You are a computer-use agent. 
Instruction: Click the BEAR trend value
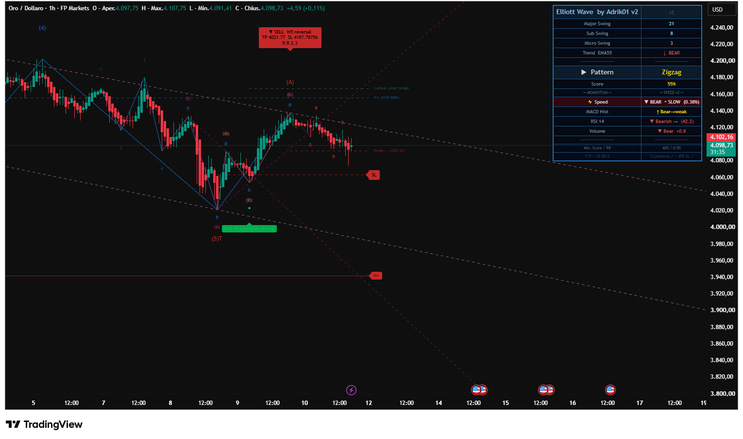click(x=671, y=53)
